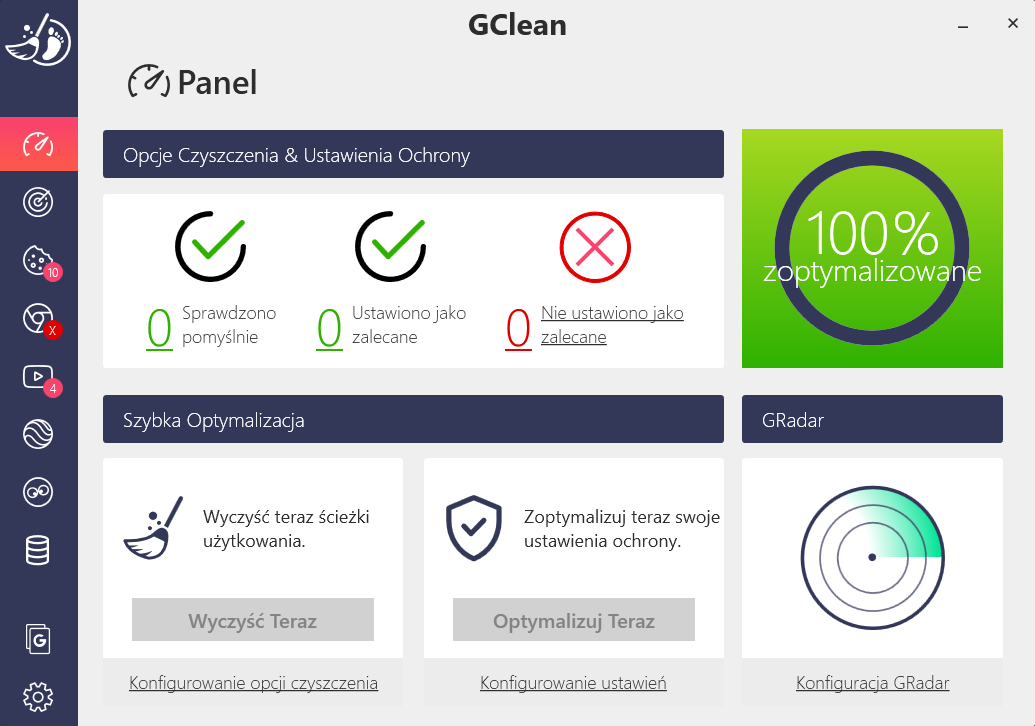Open the Chrome browser sidebar icon
1035x726 pixels.
tap(41, 320)
